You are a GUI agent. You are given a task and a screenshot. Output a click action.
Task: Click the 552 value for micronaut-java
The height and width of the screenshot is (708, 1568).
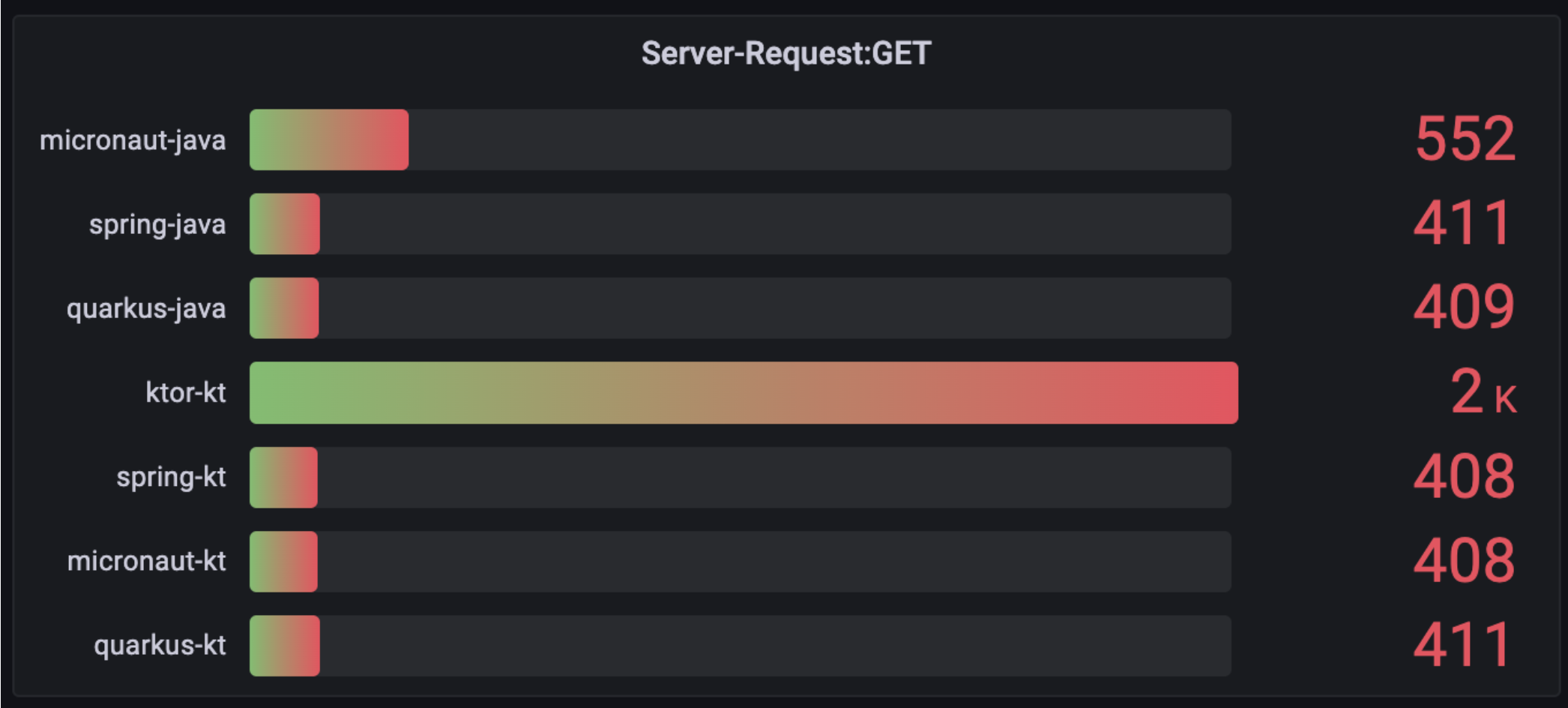(1465, 139)
